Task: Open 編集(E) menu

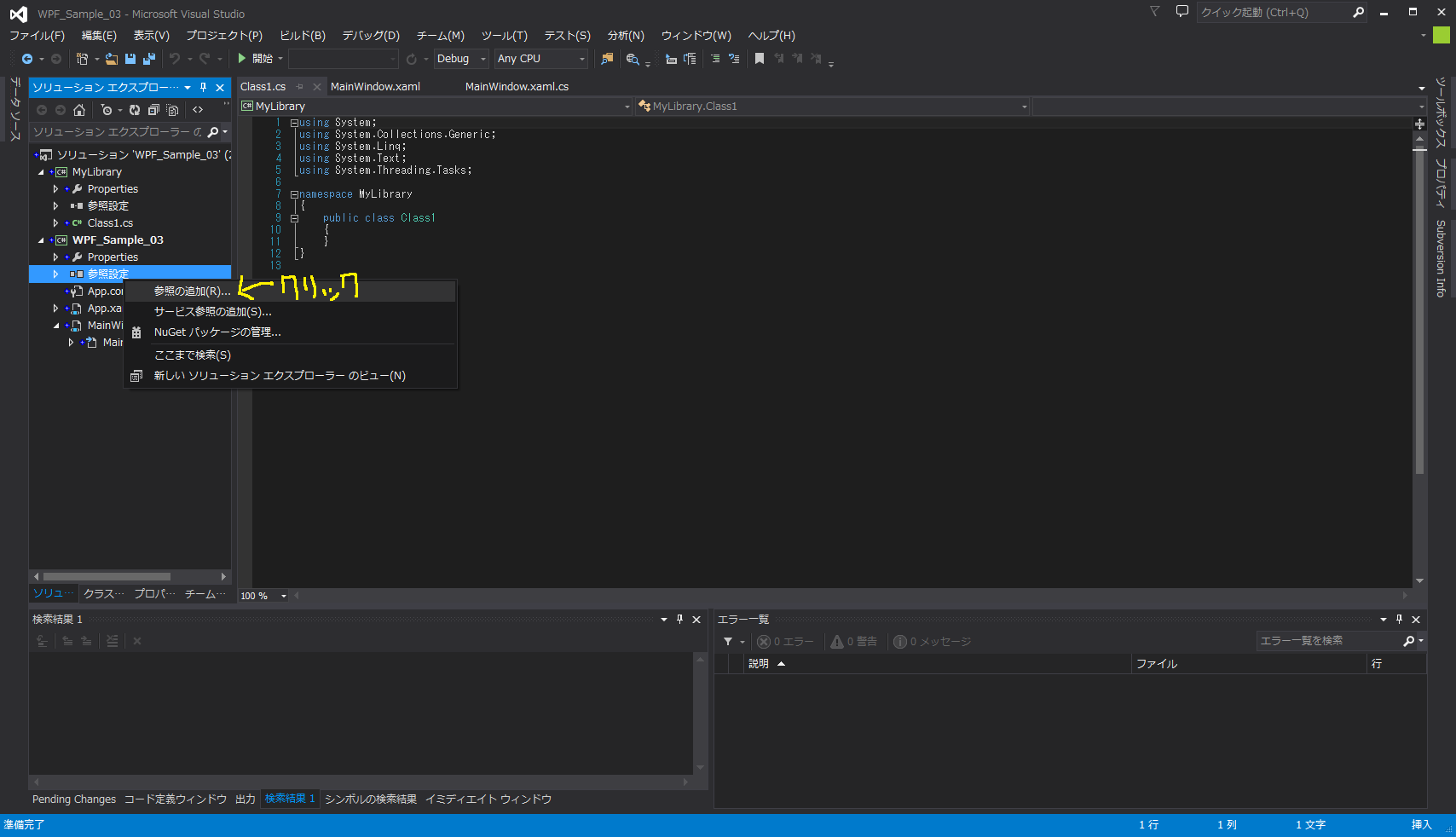Action: 99,36
